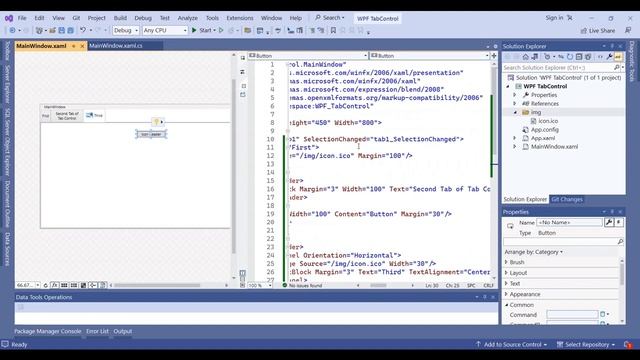Open the Analyze menu
This screenshot has width=640, height=360.
188,18
